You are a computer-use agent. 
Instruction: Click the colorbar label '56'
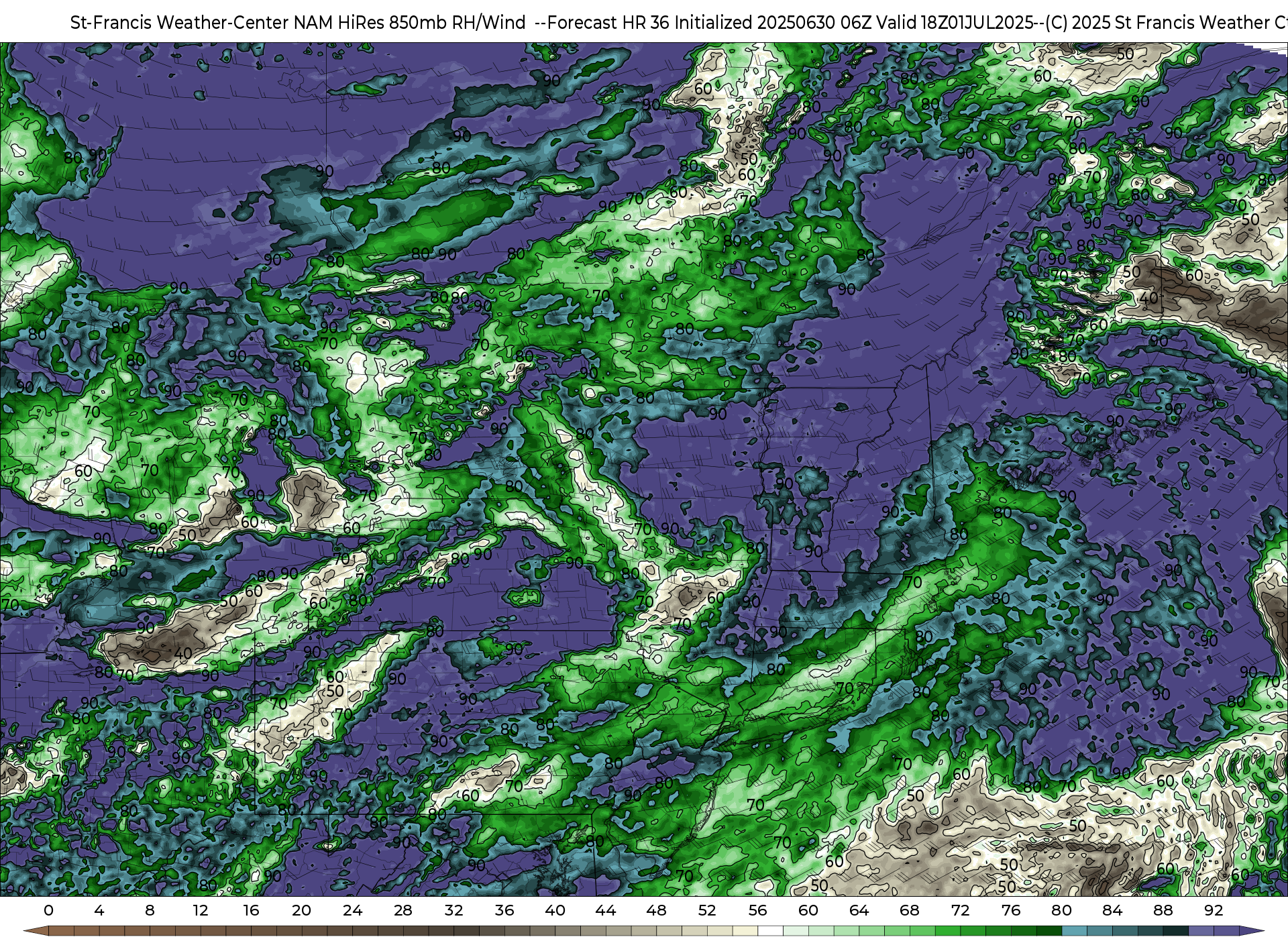pos(757,910)
